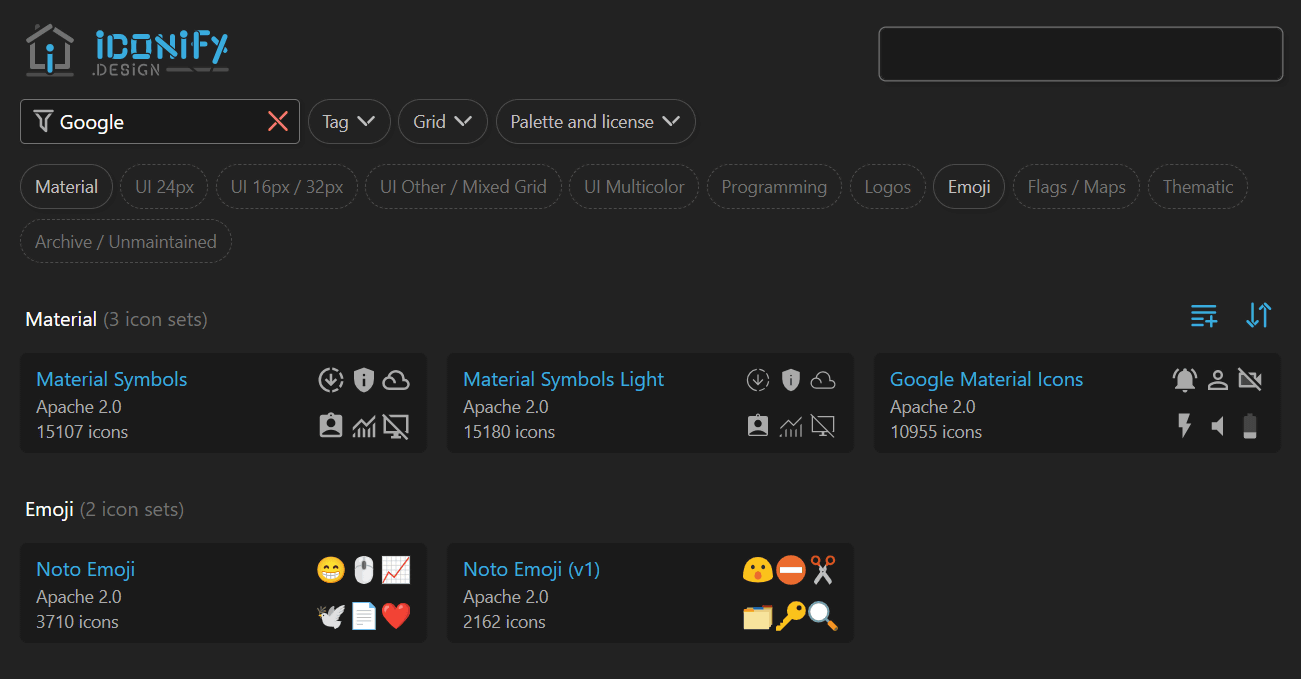Click the Iconify Design home logo
The image size is (1301, 679).
coord(127,50)
